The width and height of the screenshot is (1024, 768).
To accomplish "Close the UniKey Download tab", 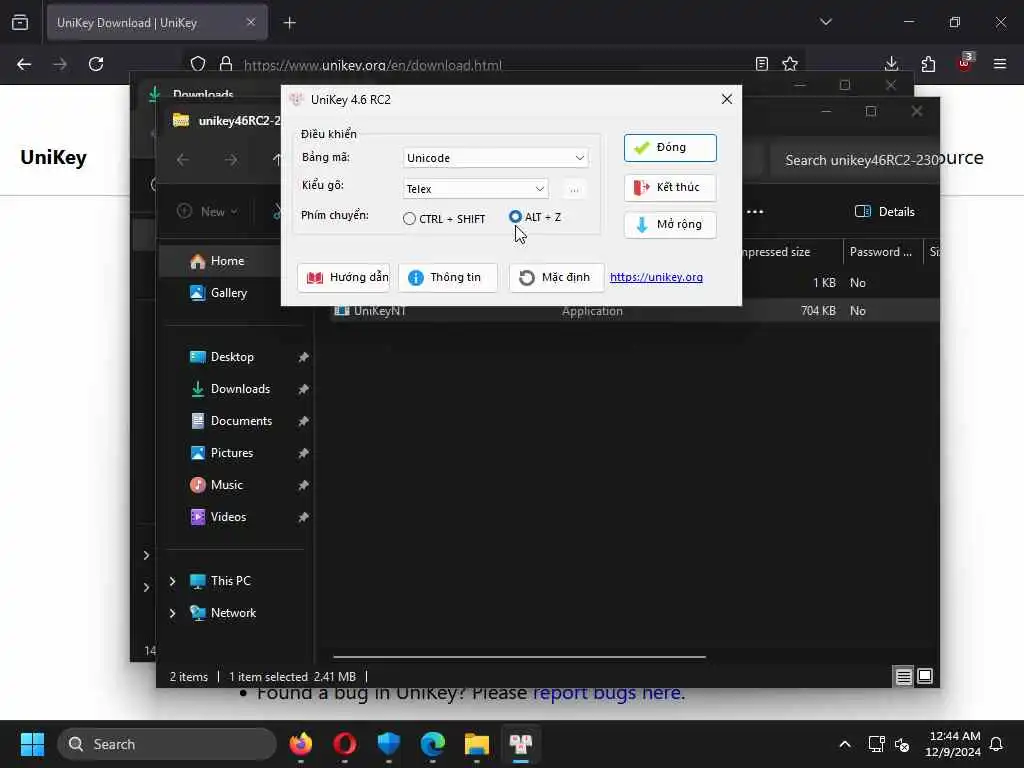I will click(251, 22).
